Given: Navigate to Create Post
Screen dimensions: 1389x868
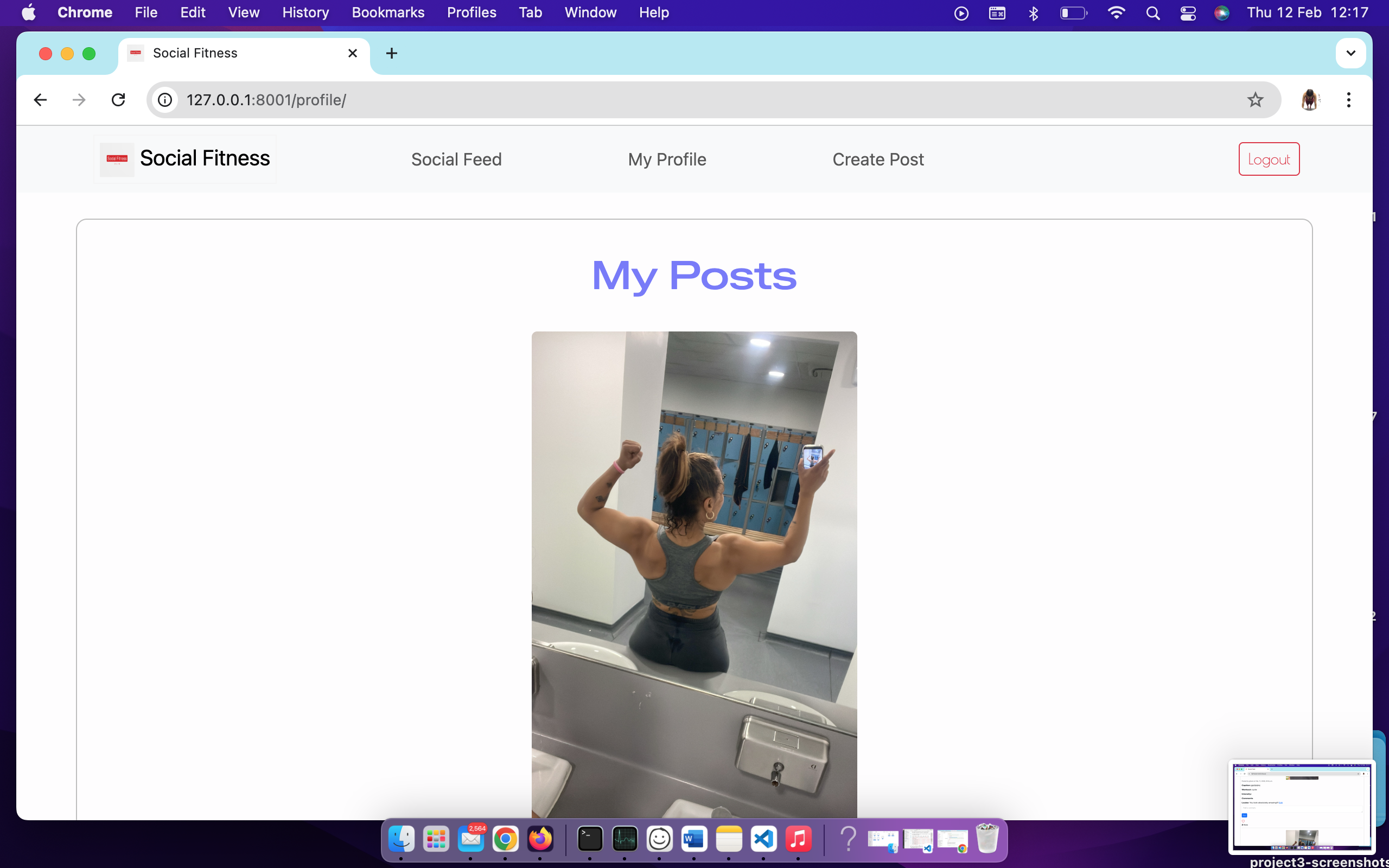Looking at the screenshot, I should tap(877, 159).
